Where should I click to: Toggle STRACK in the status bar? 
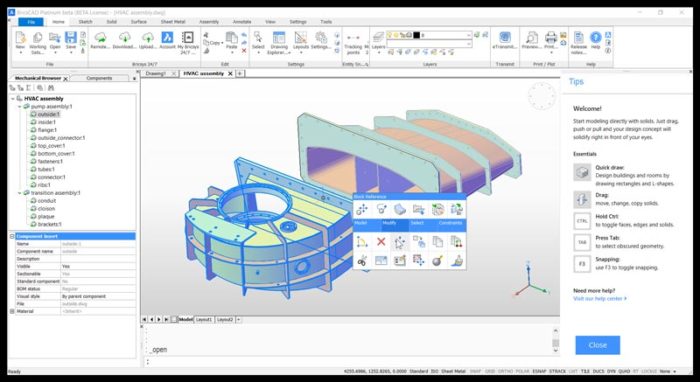click(x=558, y=371)
